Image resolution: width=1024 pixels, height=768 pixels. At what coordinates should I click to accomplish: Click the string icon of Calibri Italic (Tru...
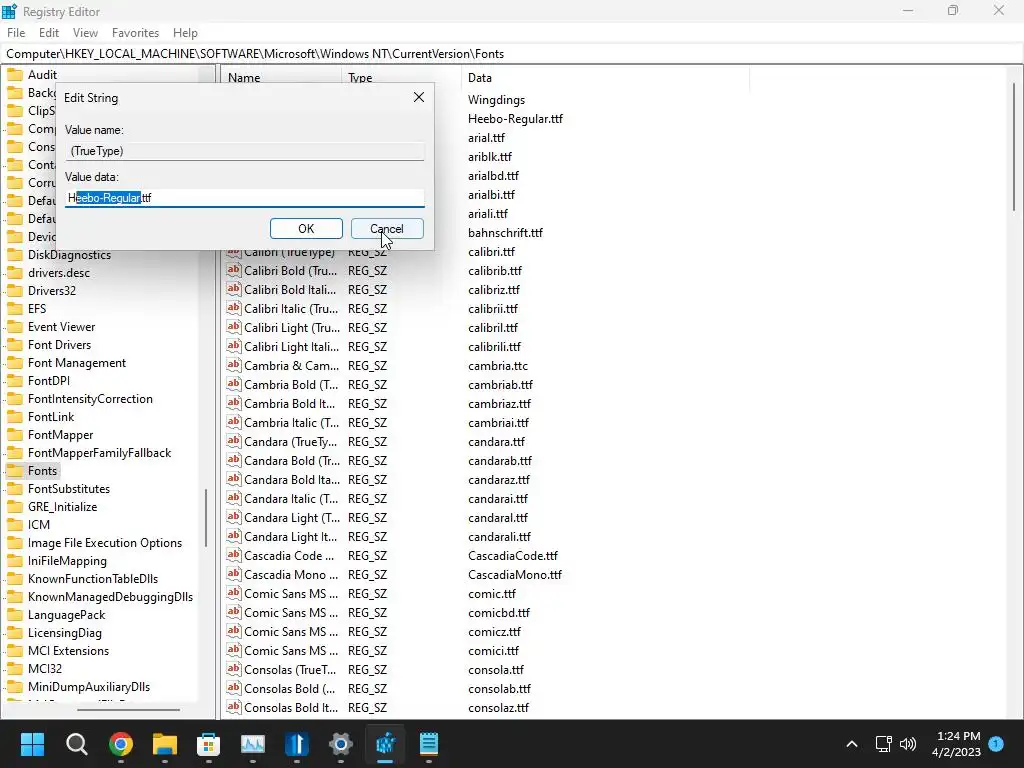click(x=233, y=308)
